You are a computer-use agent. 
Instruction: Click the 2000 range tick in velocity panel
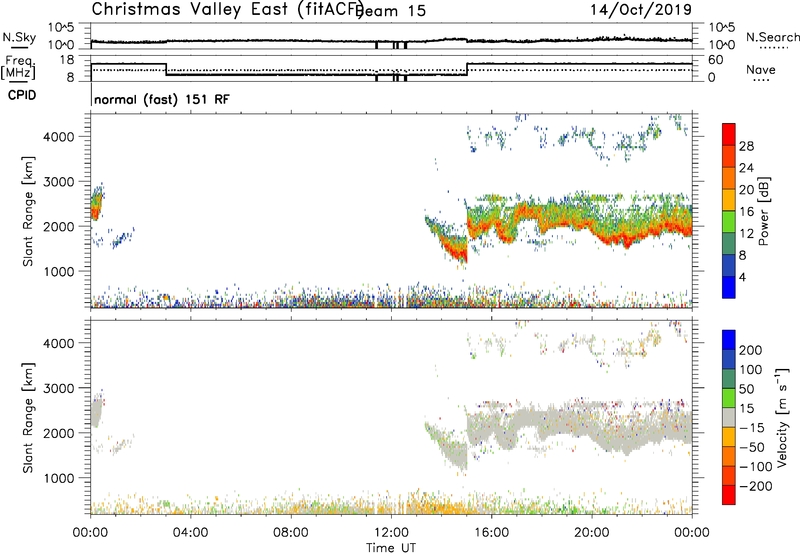(x=58, y=433)
